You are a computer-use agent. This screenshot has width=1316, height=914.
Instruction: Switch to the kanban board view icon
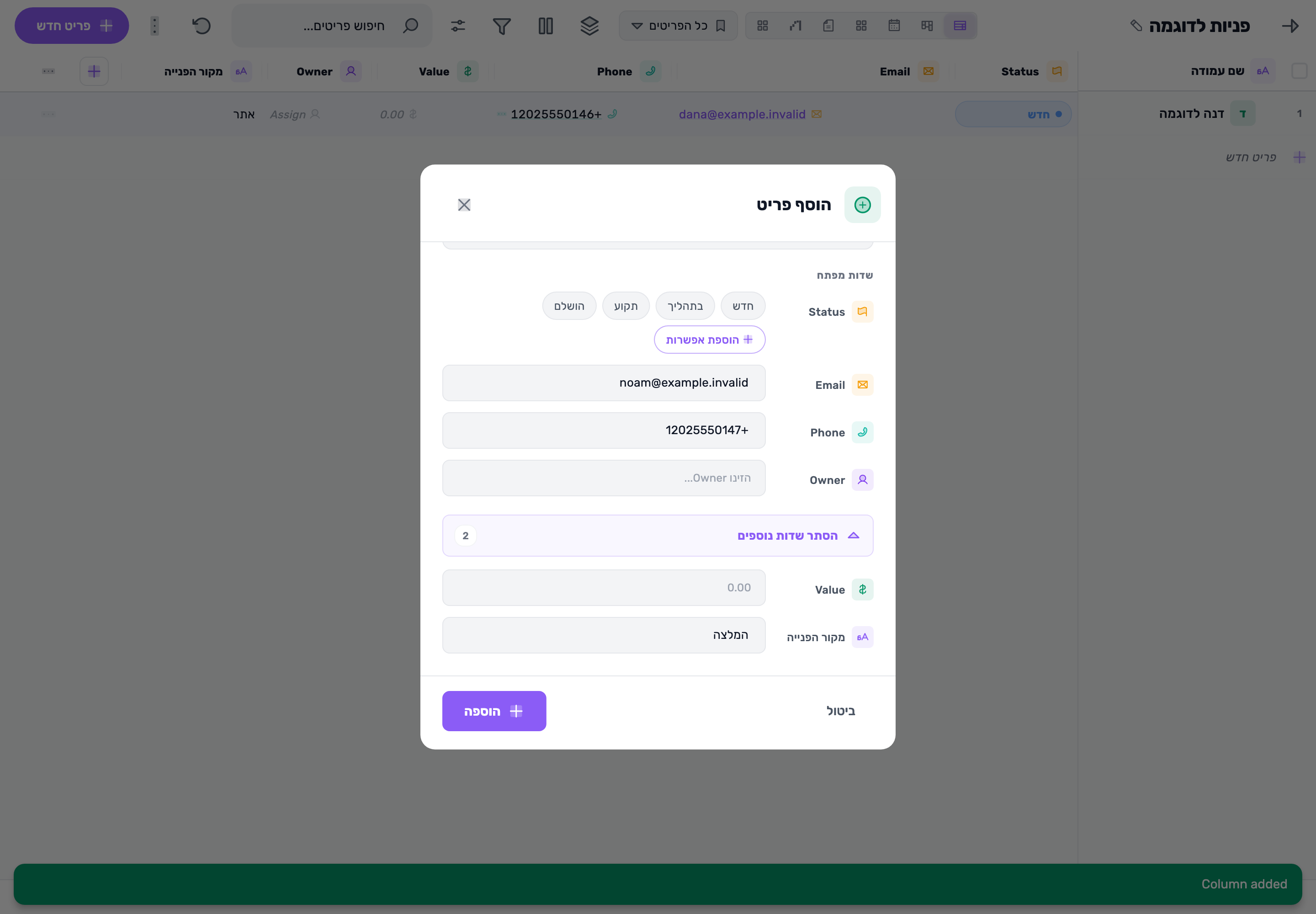click(927, 26)
